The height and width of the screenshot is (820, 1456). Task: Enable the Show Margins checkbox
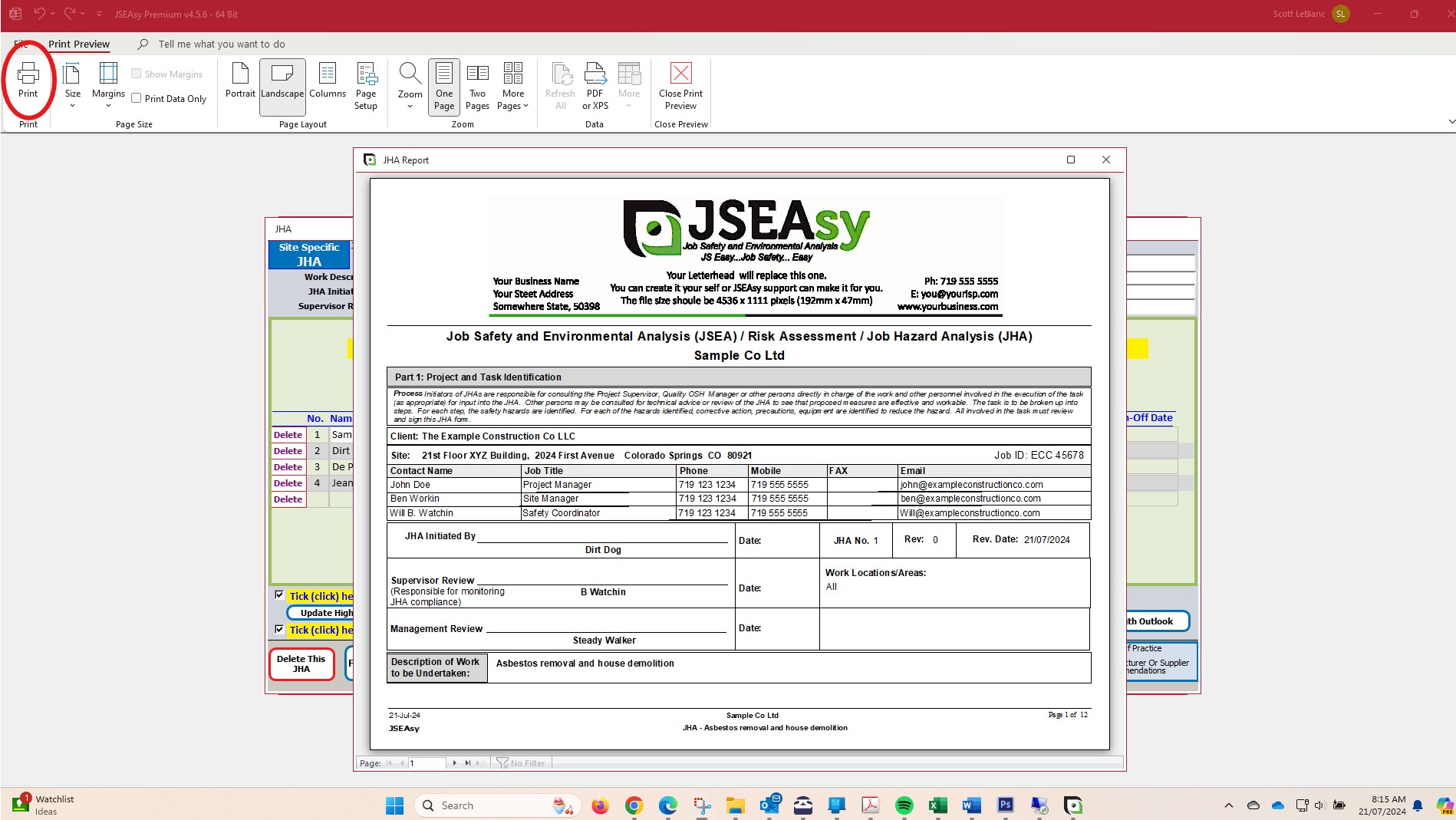[137, 74]
